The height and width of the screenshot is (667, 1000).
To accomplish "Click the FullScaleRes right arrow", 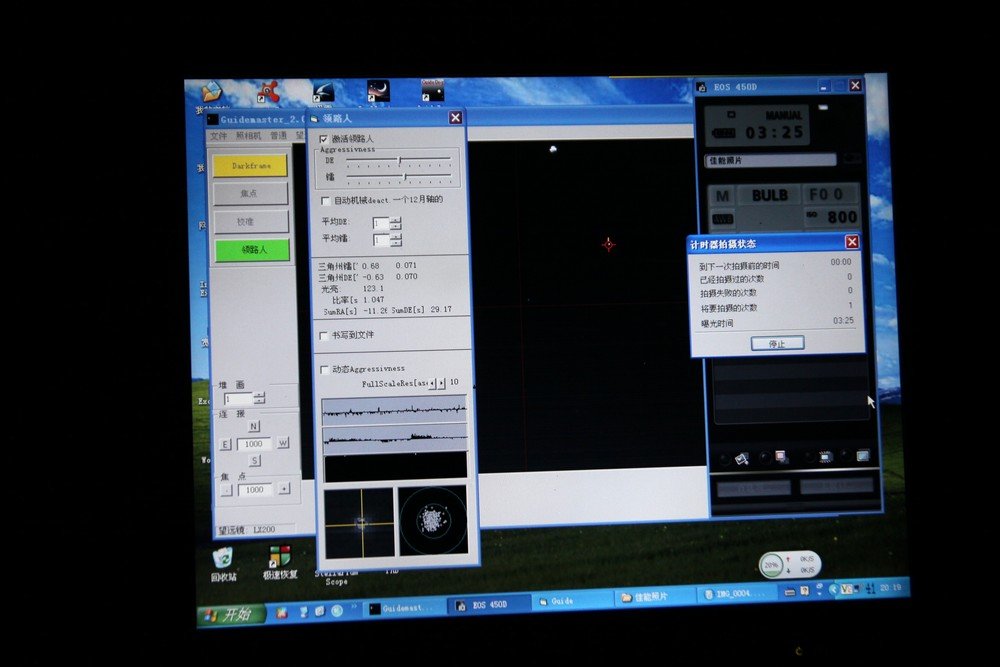I will click(441, 383).
